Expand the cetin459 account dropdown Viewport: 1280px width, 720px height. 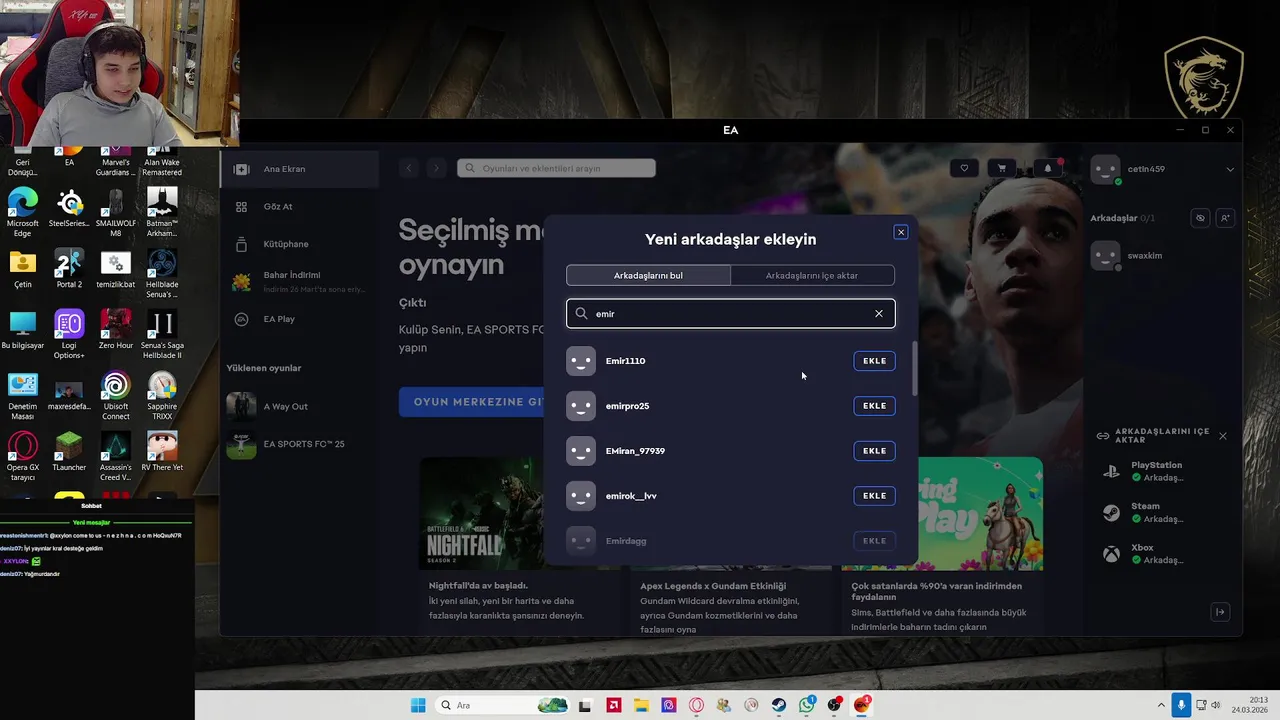[x=1230, y=169]
